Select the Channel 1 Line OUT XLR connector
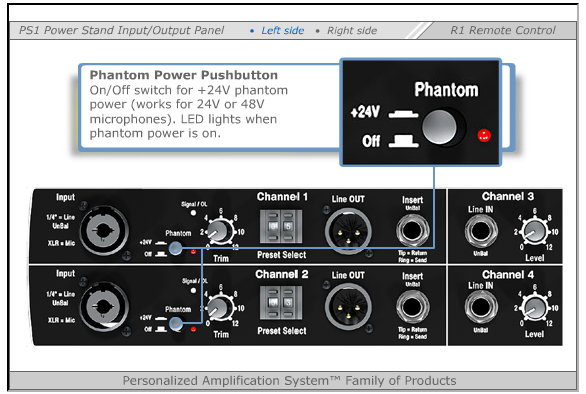 348,231
